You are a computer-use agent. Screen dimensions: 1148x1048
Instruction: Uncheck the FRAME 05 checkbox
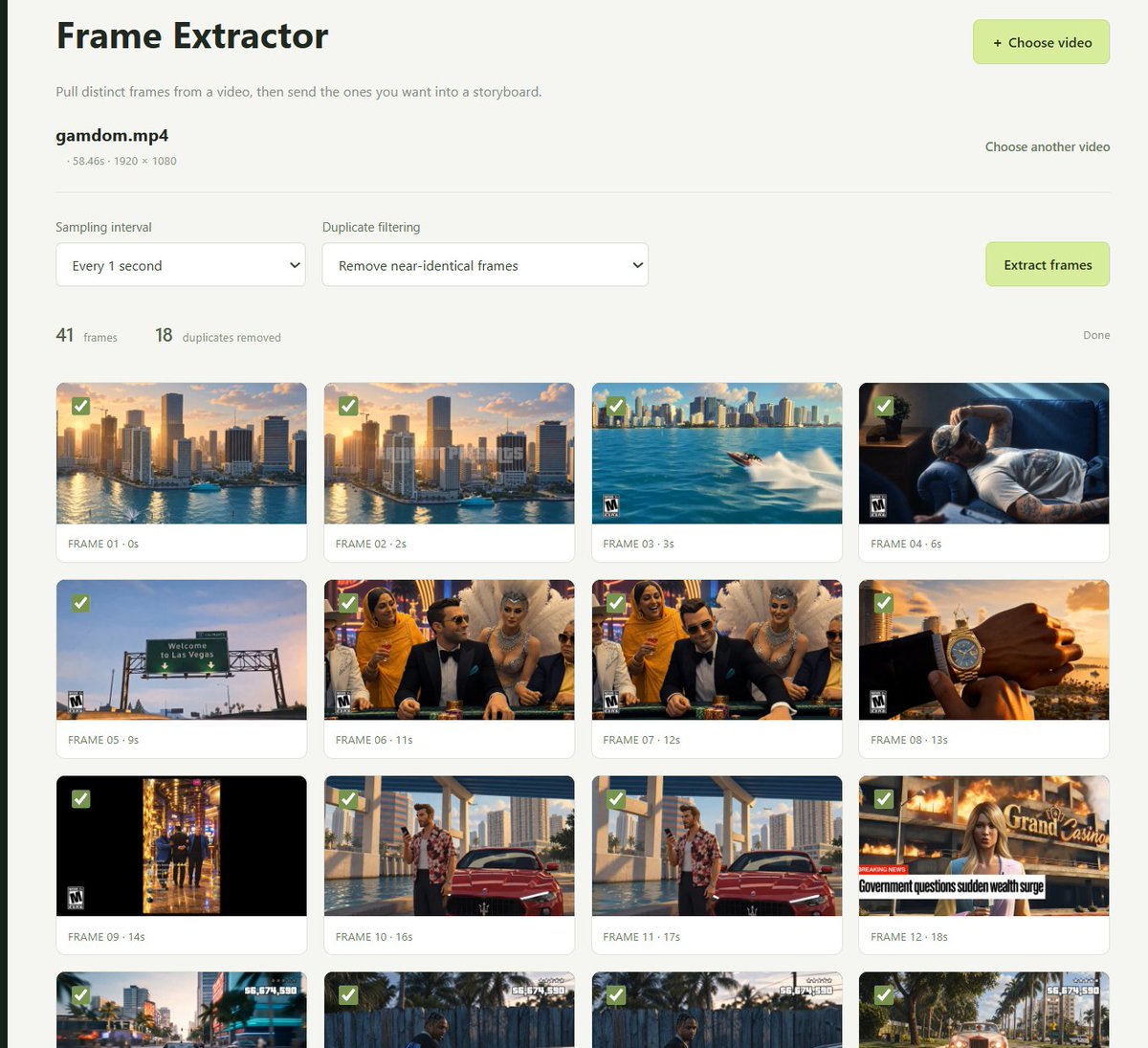coord(81,603)
